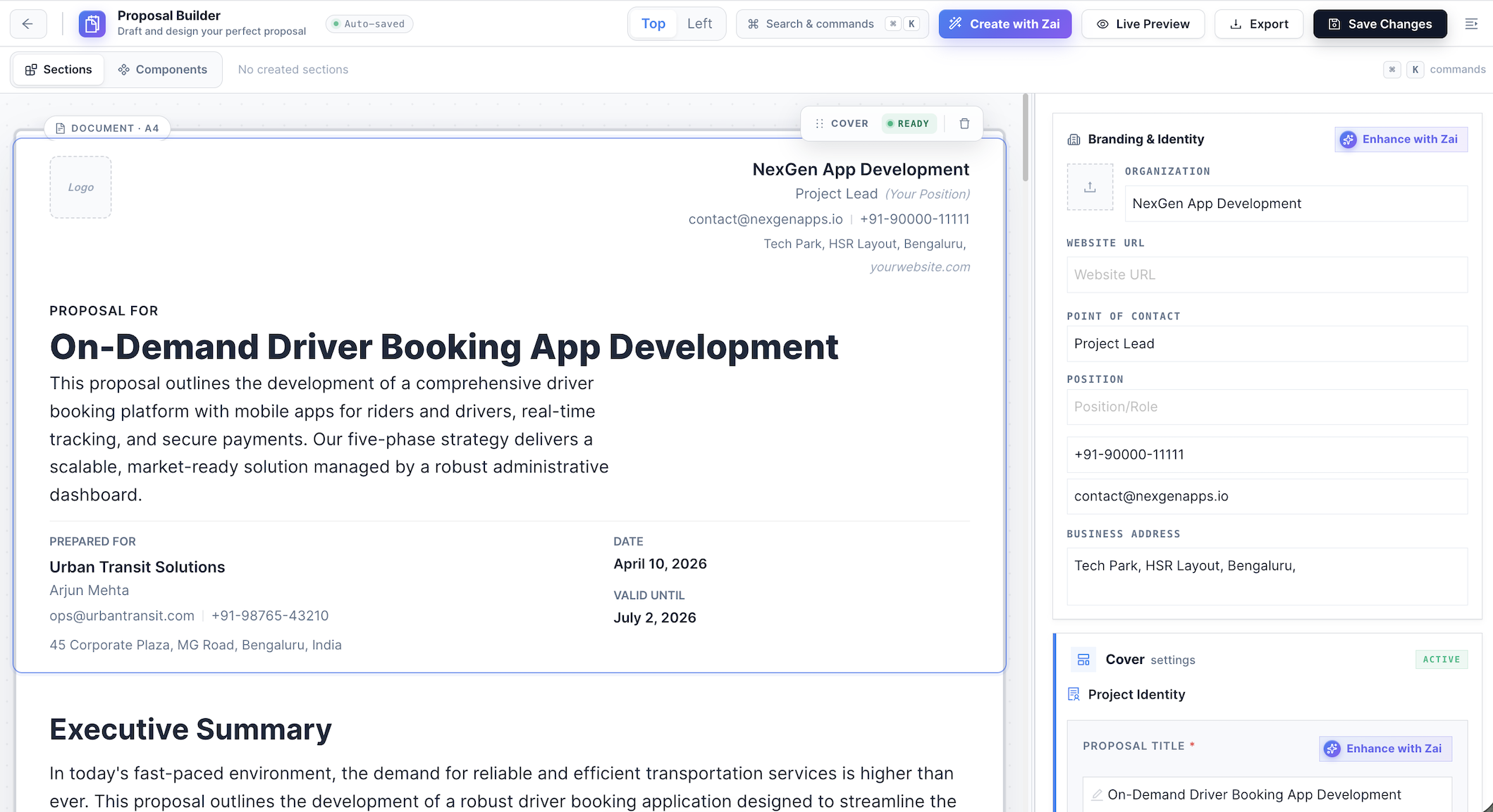This screenshot has height=812, width=1493.
Task: Click Enhance with Zai in Branding & Identity
Action: [1401, 140]
